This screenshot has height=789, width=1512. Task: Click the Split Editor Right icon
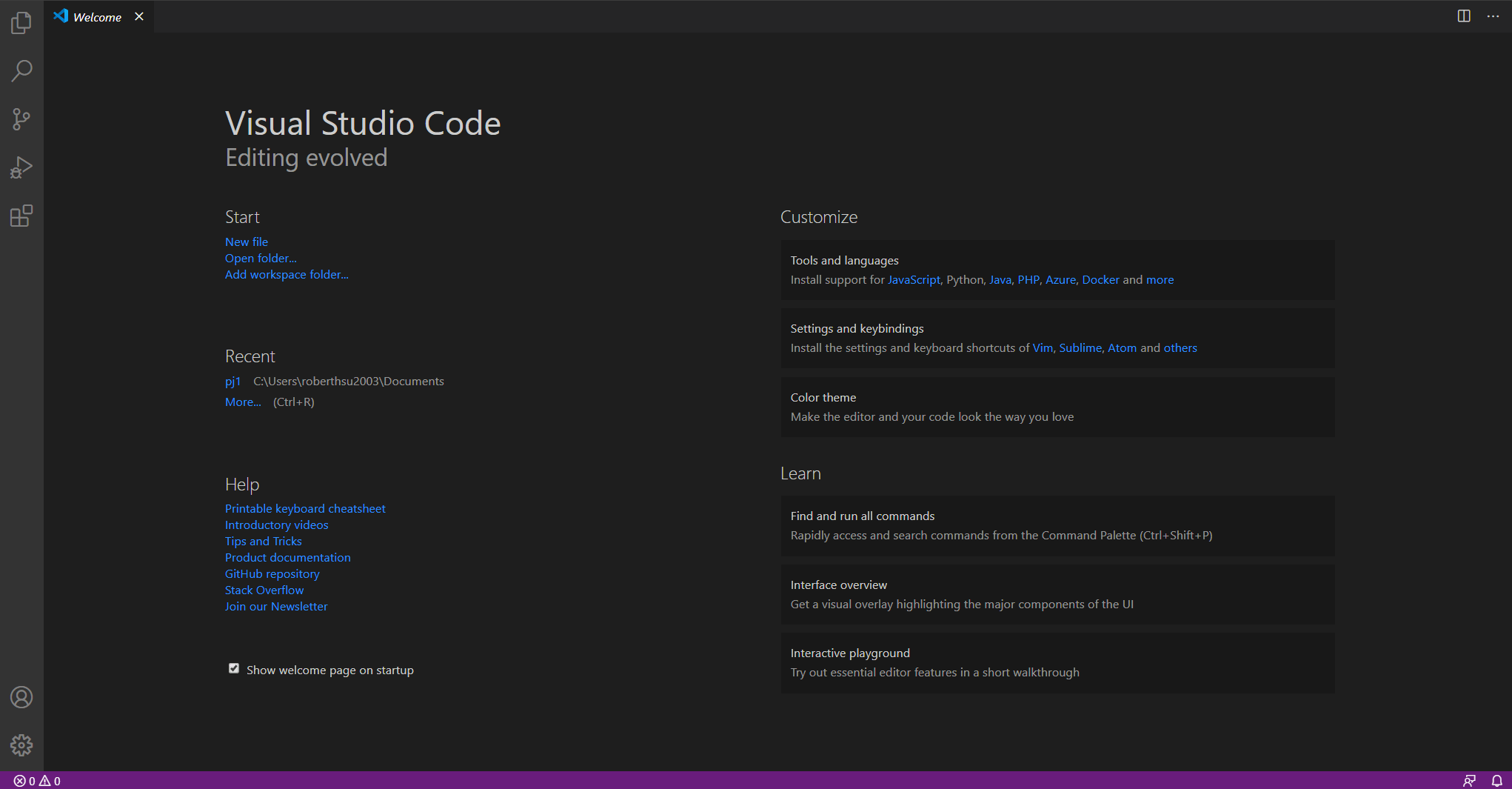click(x=1464, y=16)
